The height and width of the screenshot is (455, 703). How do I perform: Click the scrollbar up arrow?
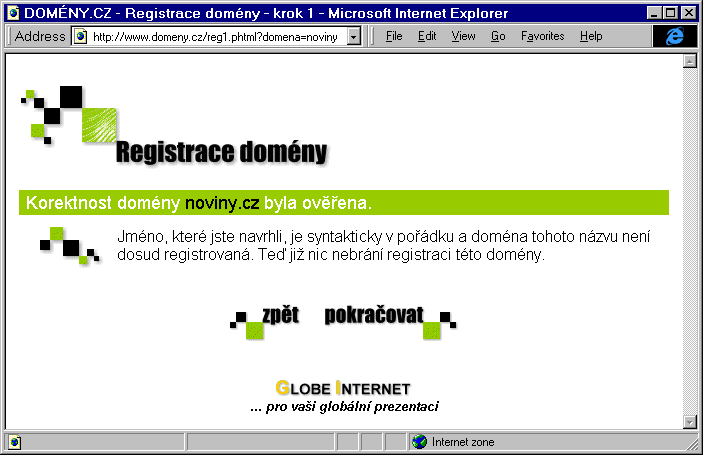click(690, 61)
